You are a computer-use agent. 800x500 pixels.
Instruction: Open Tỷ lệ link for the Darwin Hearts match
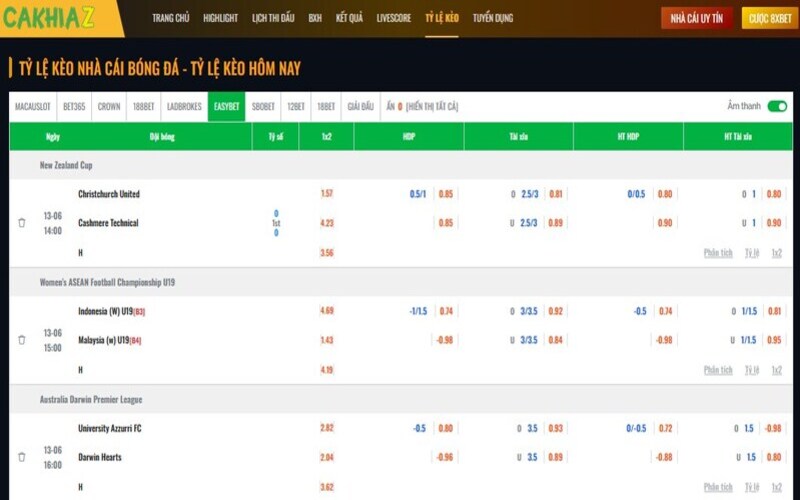(x=751, y=487)
